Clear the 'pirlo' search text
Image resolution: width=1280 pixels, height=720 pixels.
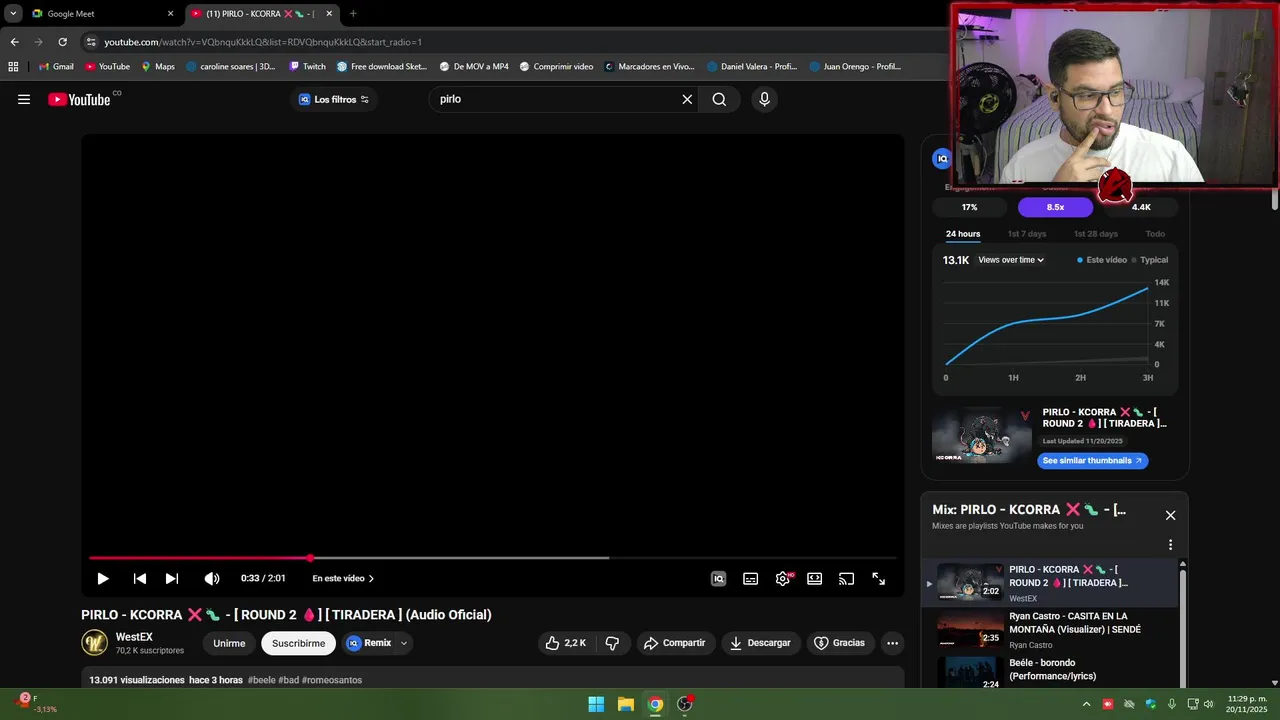tap(687, 99)
